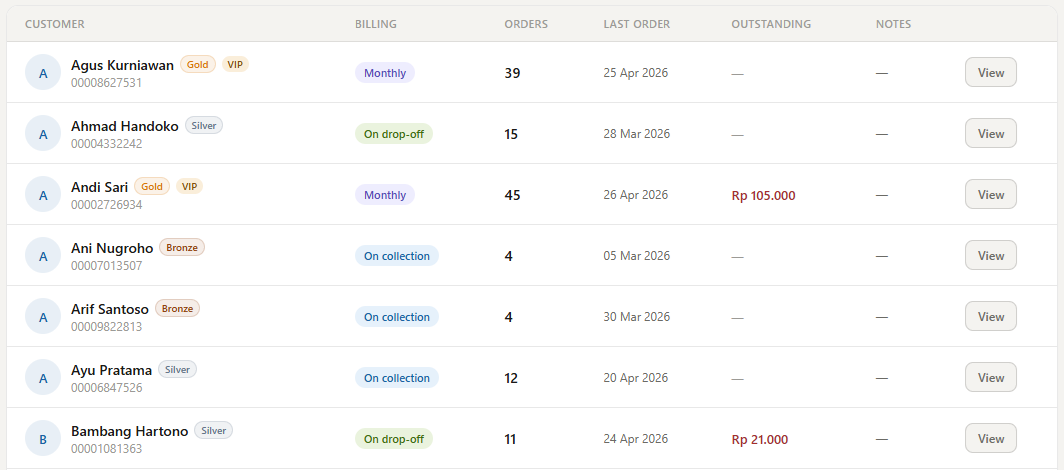Open View for Arif Santoso
Screen dimensions: 1064x470
click(x=991, y=317)
